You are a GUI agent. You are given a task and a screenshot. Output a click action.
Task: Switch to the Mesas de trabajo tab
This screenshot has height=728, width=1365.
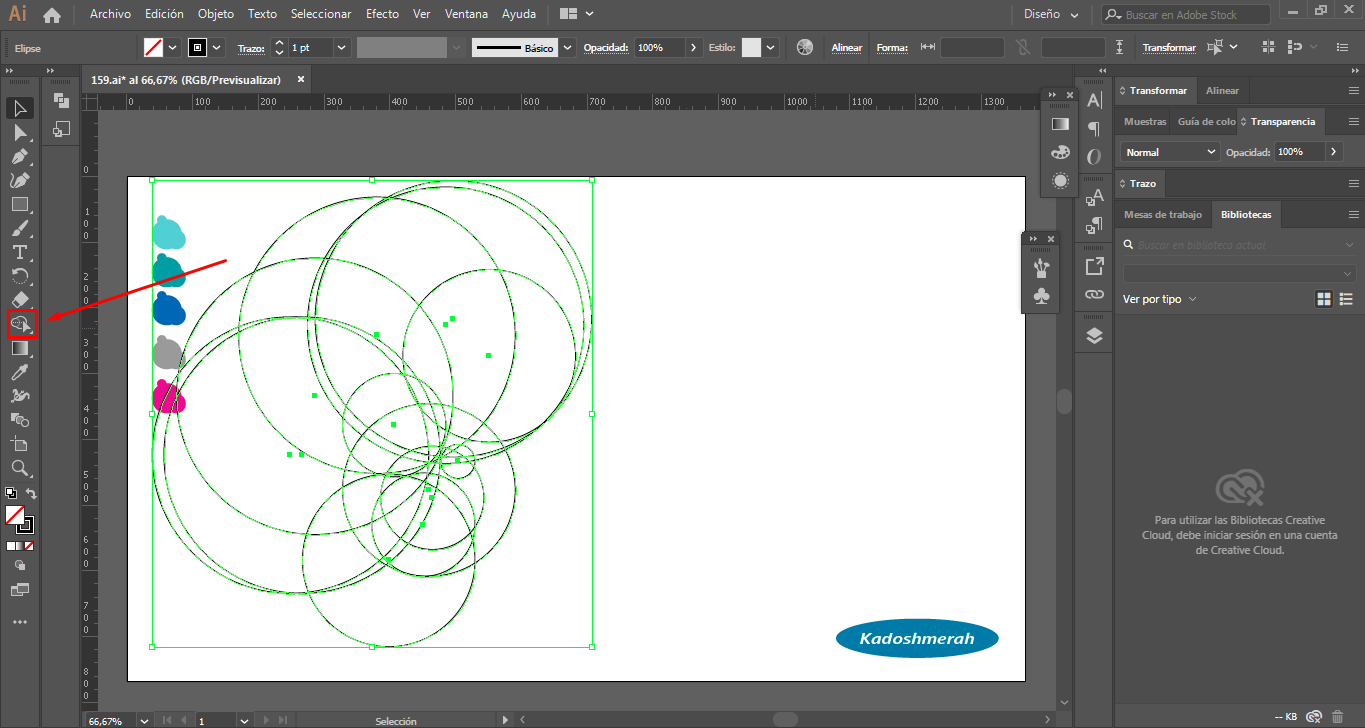(1162, 214)
